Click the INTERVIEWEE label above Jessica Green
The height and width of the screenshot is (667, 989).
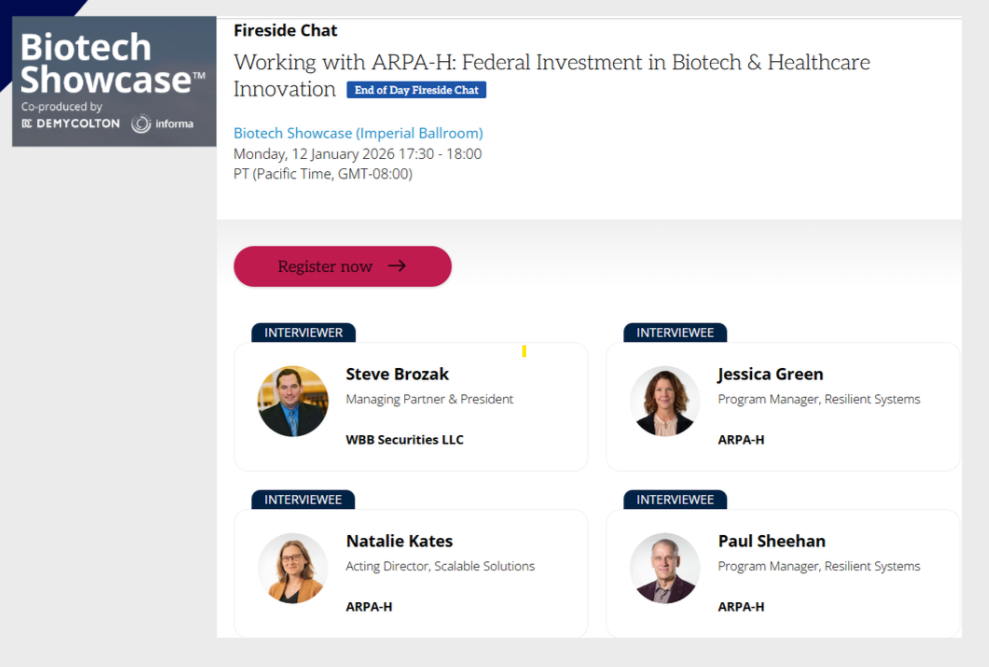675,333
